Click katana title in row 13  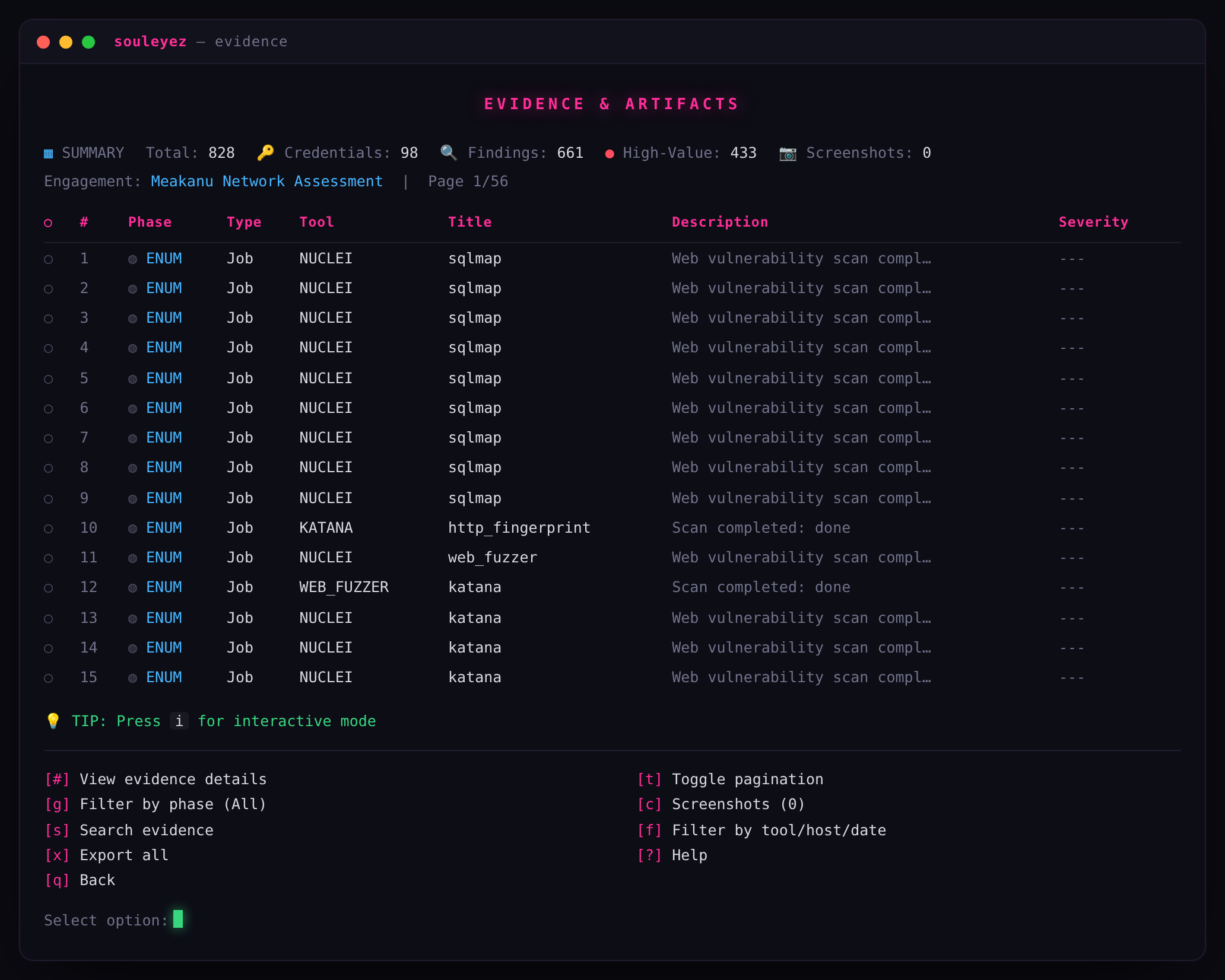click(x=475, y=618)
